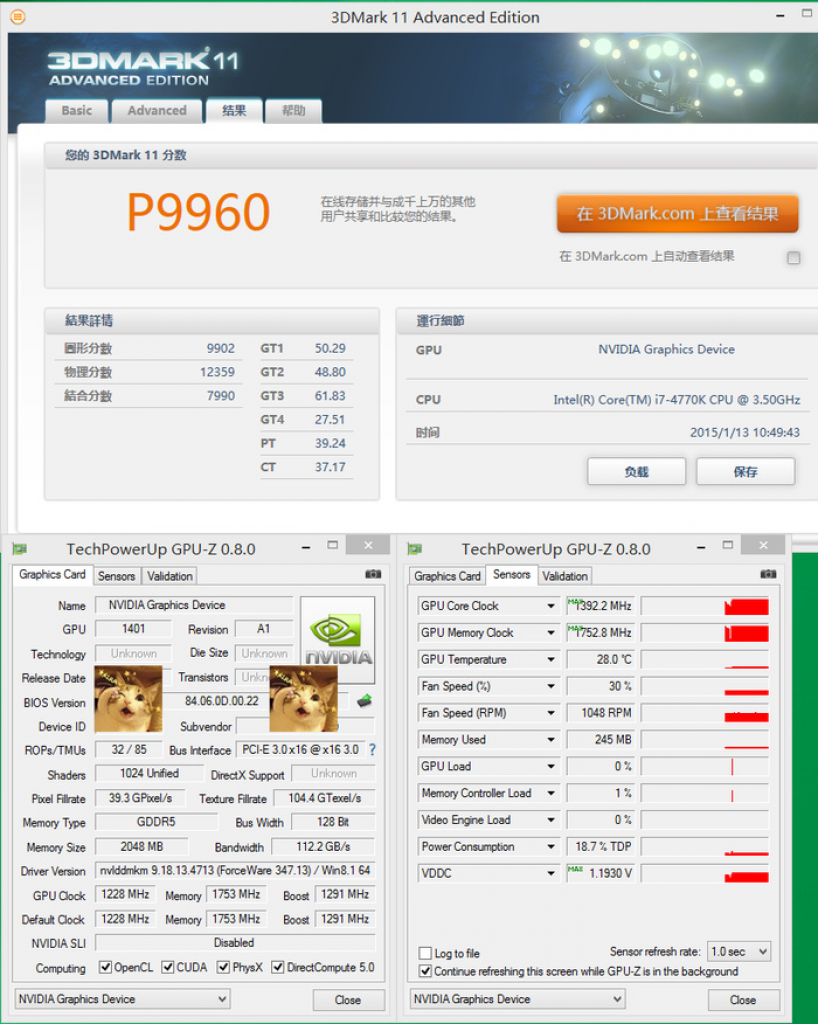Click the GPU Core Clock red history graph
This screenshot has height=1024, width=818.
(705, 606)
